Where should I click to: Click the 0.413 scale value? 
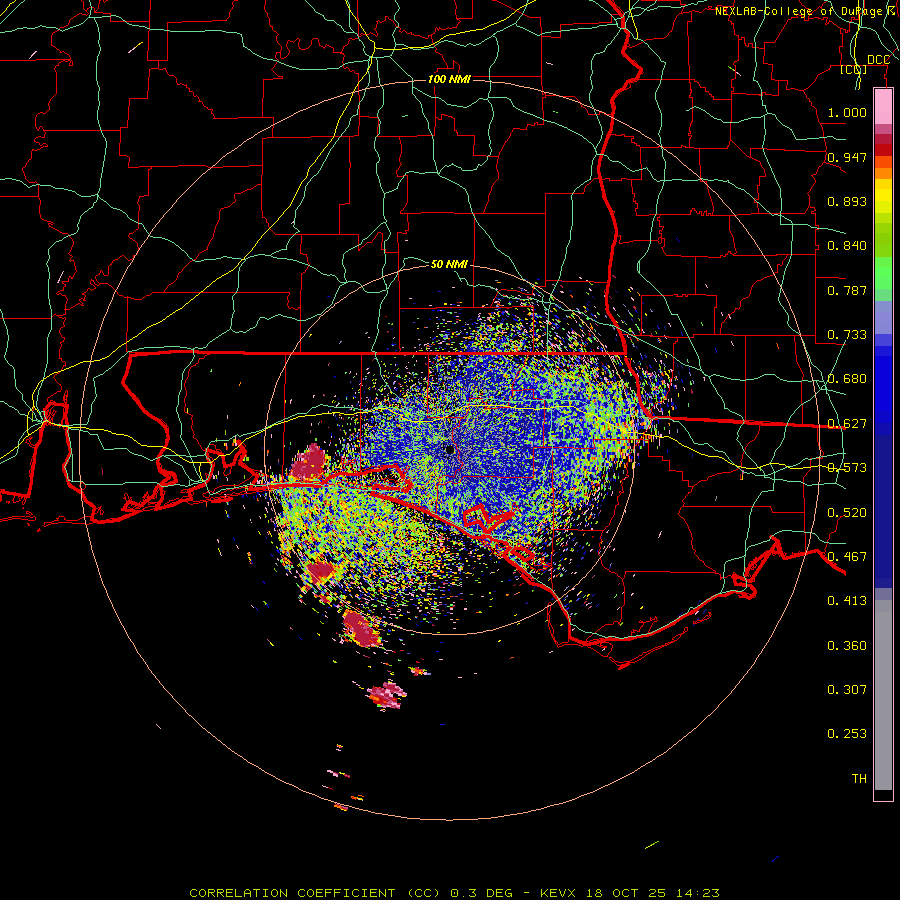(x=847, y=601)
